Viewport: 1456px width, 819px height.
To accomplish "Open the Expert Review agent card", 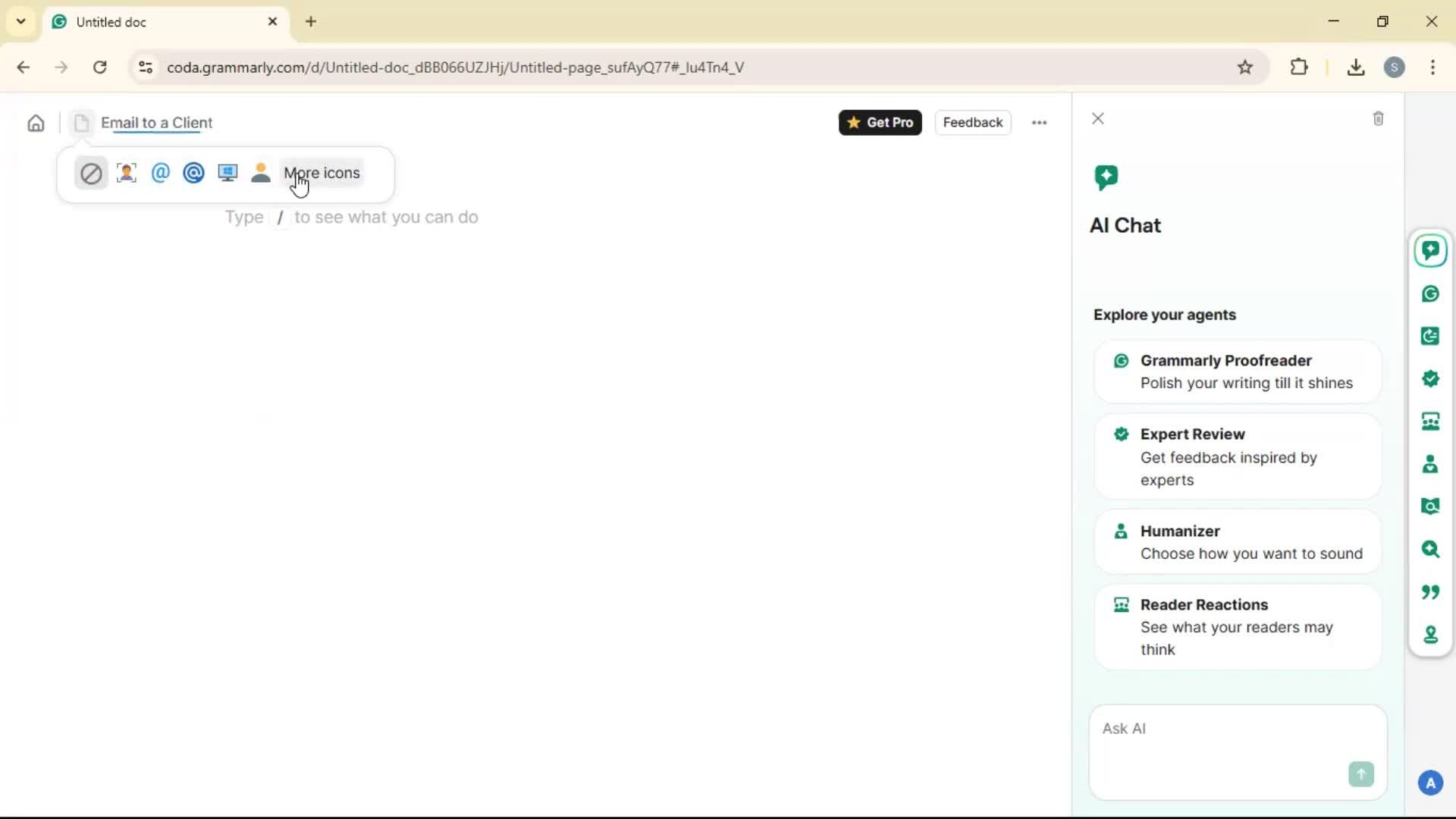I will (x=1238, y=457).
